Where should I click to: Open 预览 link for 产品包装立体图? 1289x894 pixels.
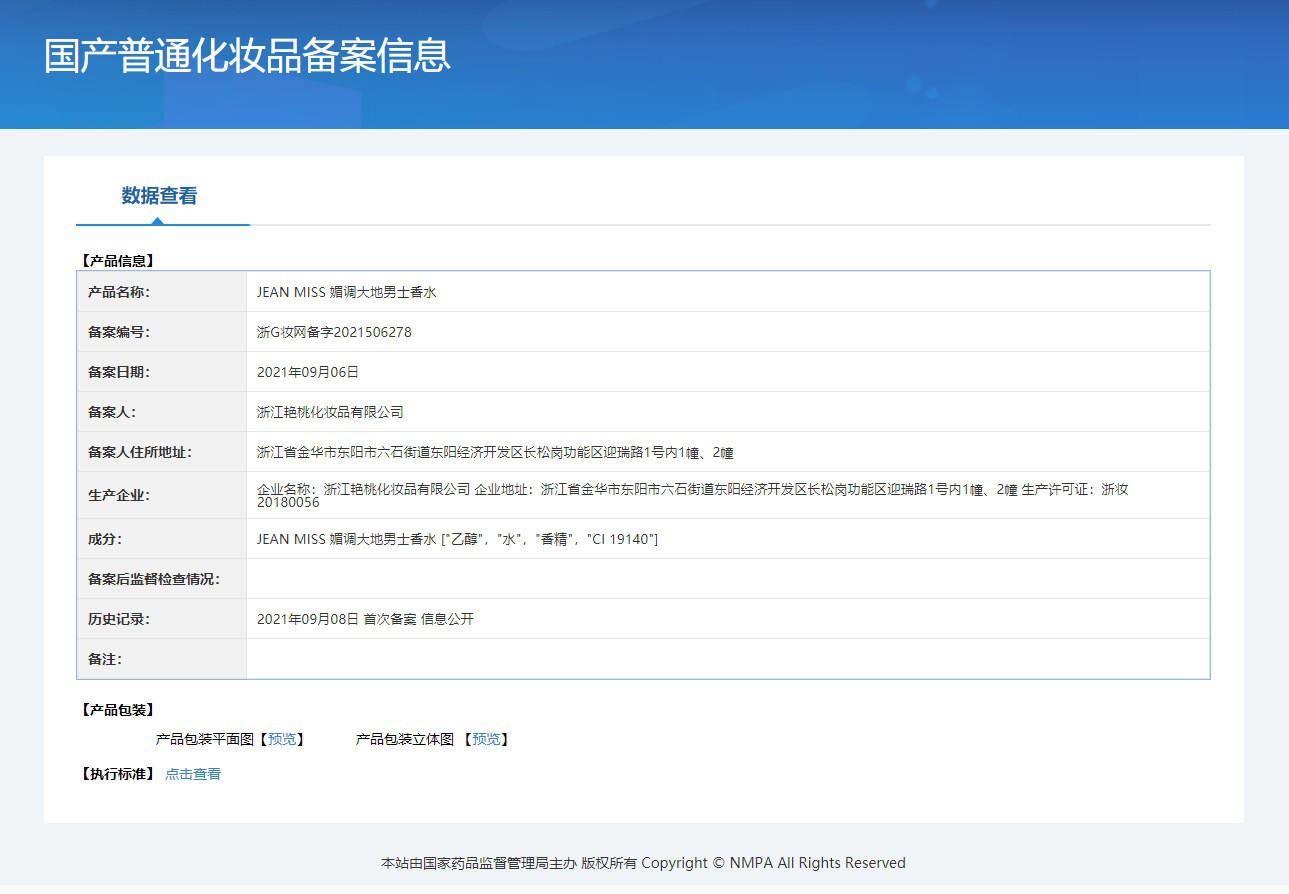pyautogui.click(x=487, y=739)
